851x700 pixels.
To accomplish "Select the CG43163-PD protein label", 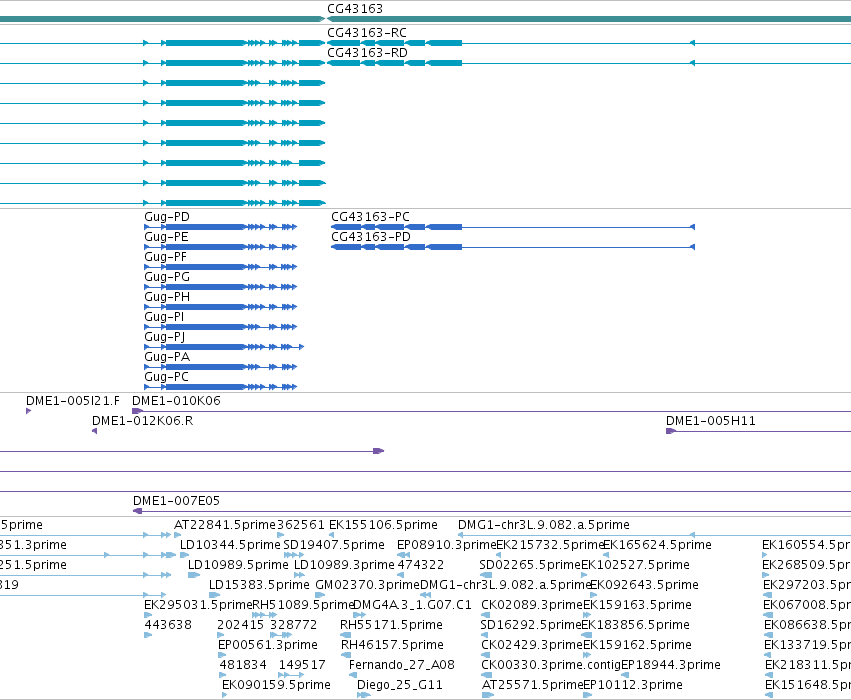I will [x=371, y=237].
